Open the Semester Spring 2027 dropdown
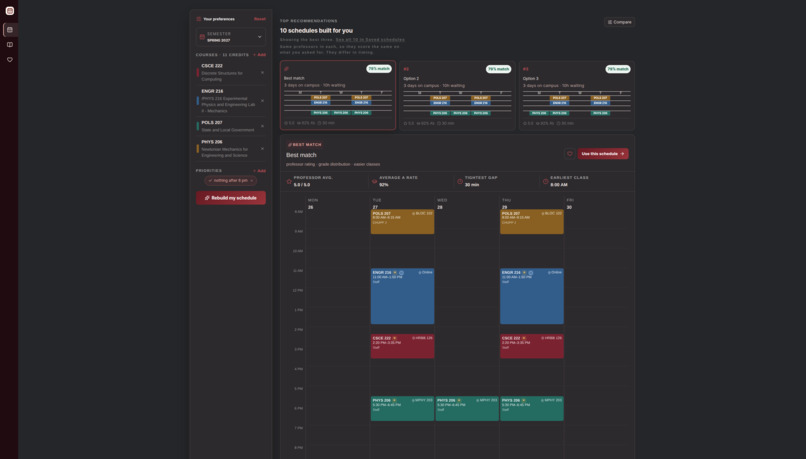The width and height of the screenshot is (806, 459). (231, 37)
